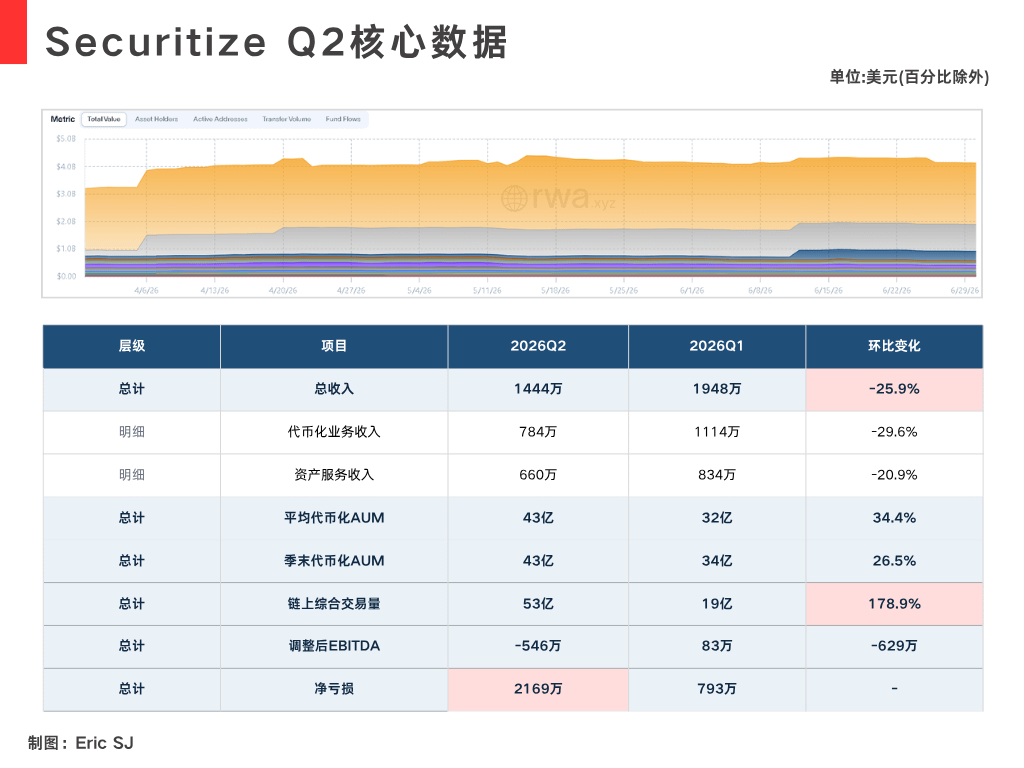This screenshot has width=1024, height=768.
Task: Click the '1444万' cell
Action: point(538,389)
